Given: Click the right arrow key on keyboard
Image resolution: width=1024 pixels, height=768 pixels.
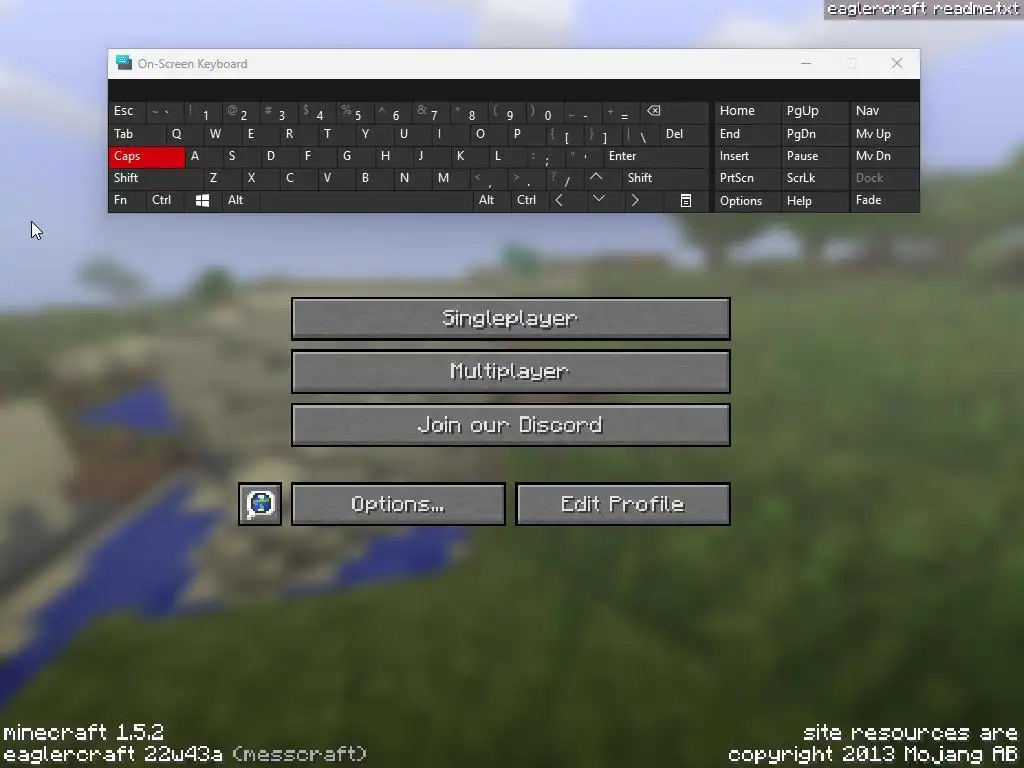Looking at the screenshot, I should point(635,200).
